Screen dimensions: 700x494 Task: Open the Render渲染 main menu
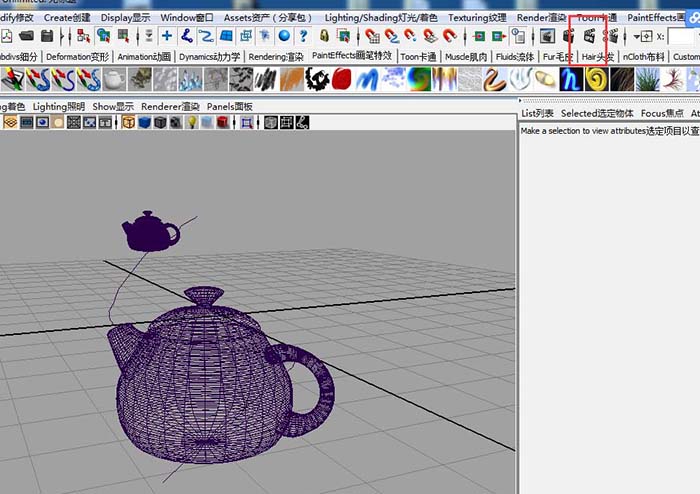coord(542,18)
